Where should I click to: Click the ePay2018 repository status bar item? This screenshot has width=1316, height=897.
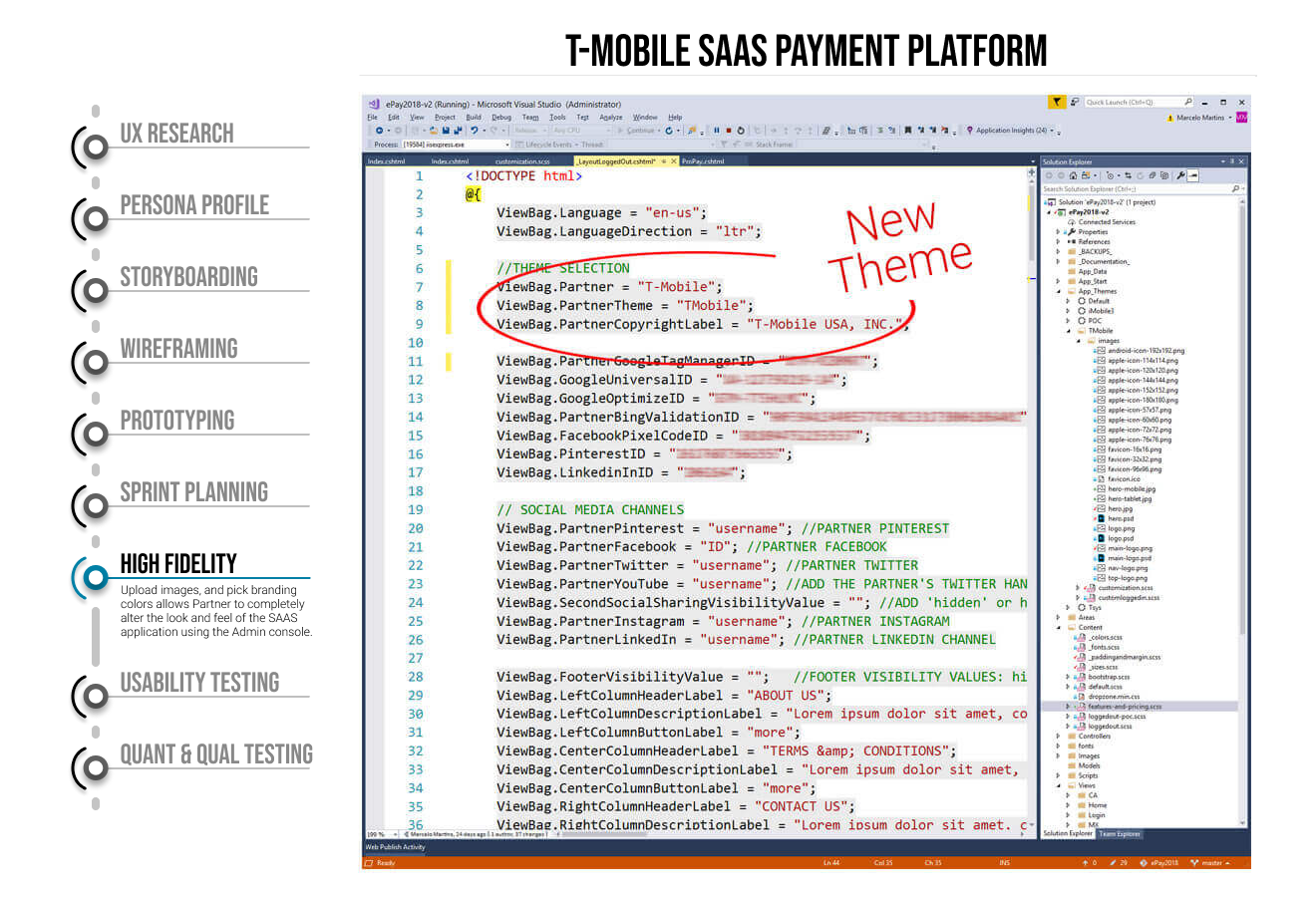coord(1159,862)
